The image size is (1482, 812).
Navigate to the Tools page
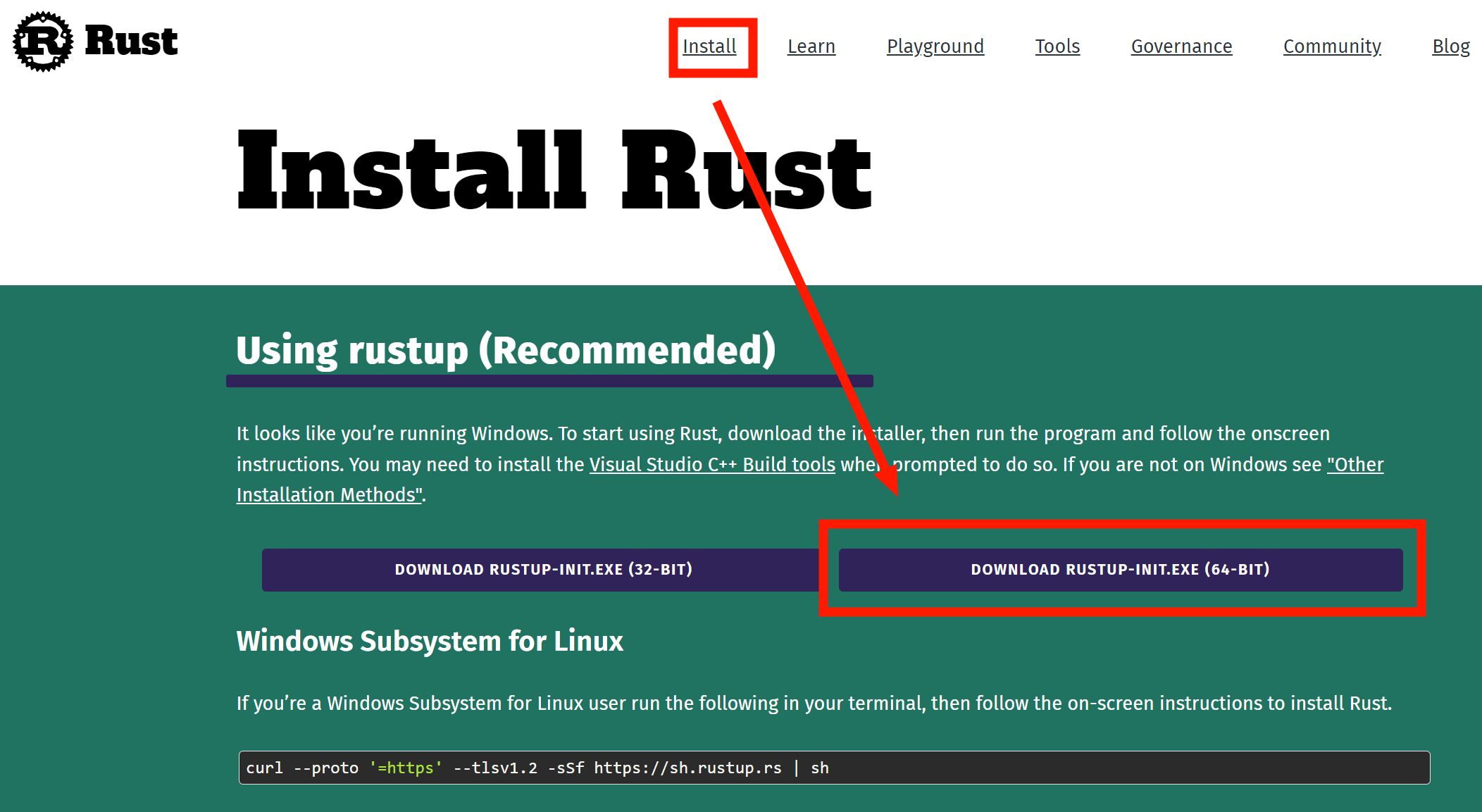click(1057, 46)
